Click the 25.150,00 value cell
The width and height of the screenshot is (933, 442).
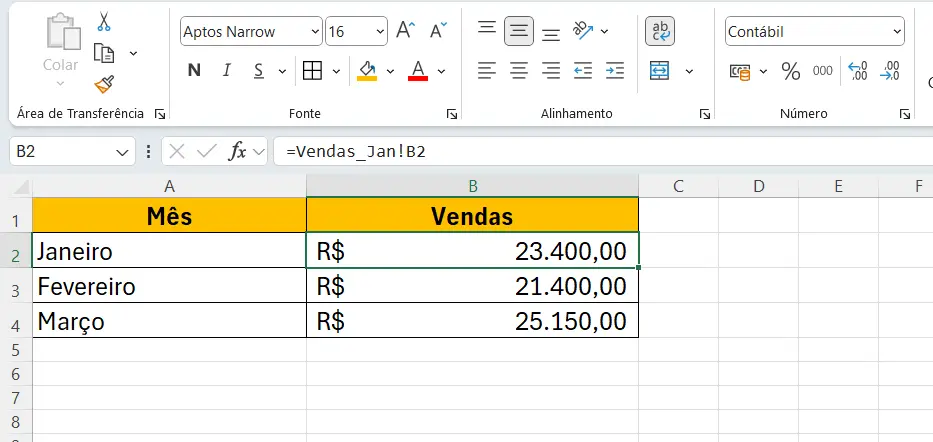click(x=473, y=321)
